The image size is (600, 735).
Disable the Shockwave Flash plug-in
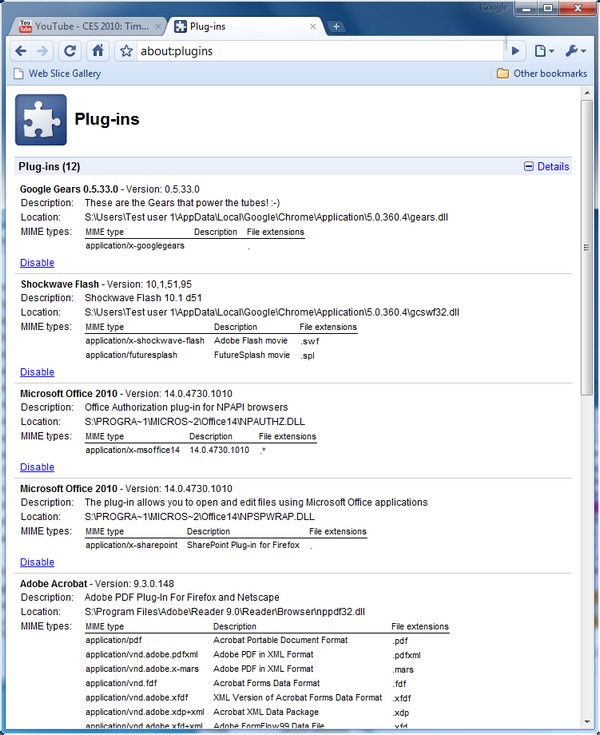37,372
